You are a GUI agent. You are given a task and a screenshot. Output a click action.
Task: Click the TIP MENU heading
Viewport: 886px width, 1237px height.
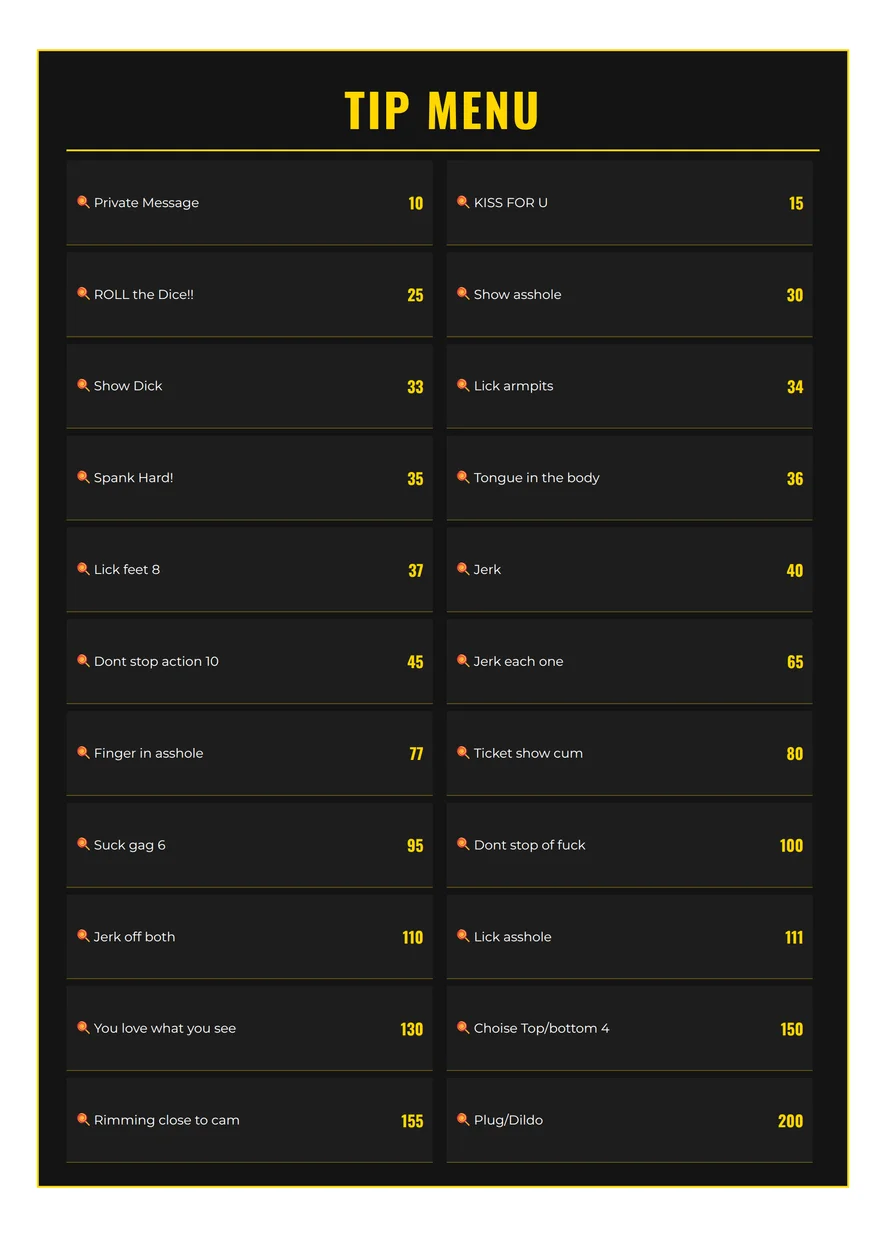(442, 110)
